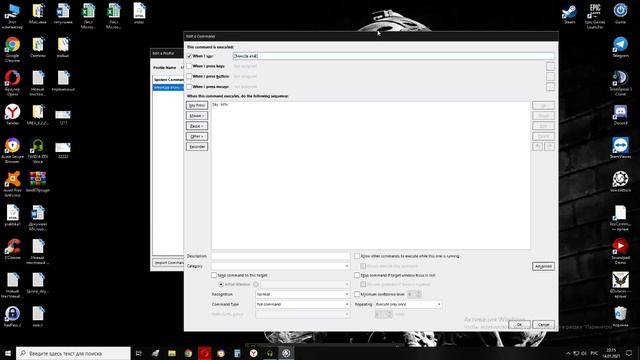The image size is (640, 360).
Task: Open the Yandex browser desktop shortcut
Action: (x=12, y=114)
